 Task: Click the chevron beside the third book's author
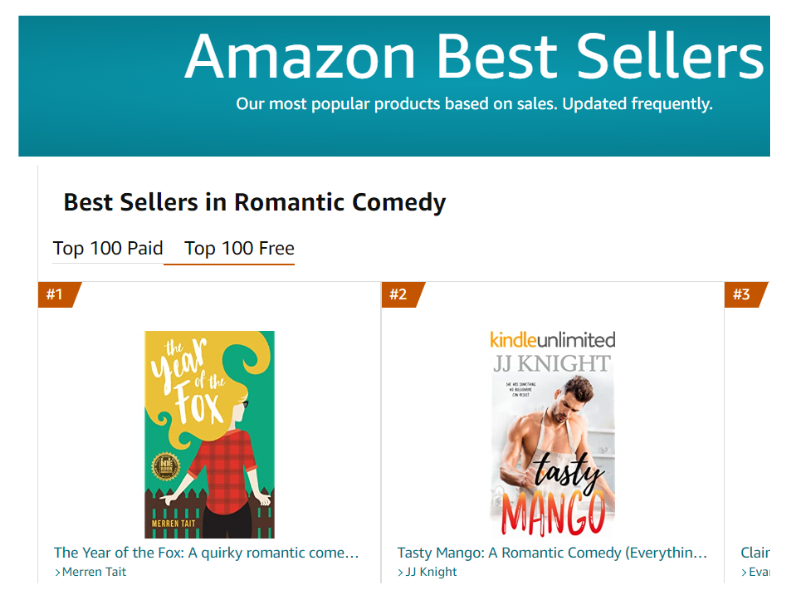[744, 572]
